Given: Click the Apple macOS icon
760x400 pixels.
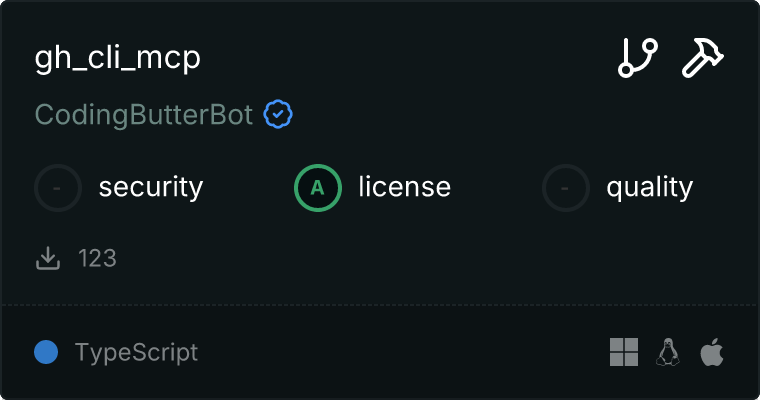Looking at the screenshot, I should (711, 352).
